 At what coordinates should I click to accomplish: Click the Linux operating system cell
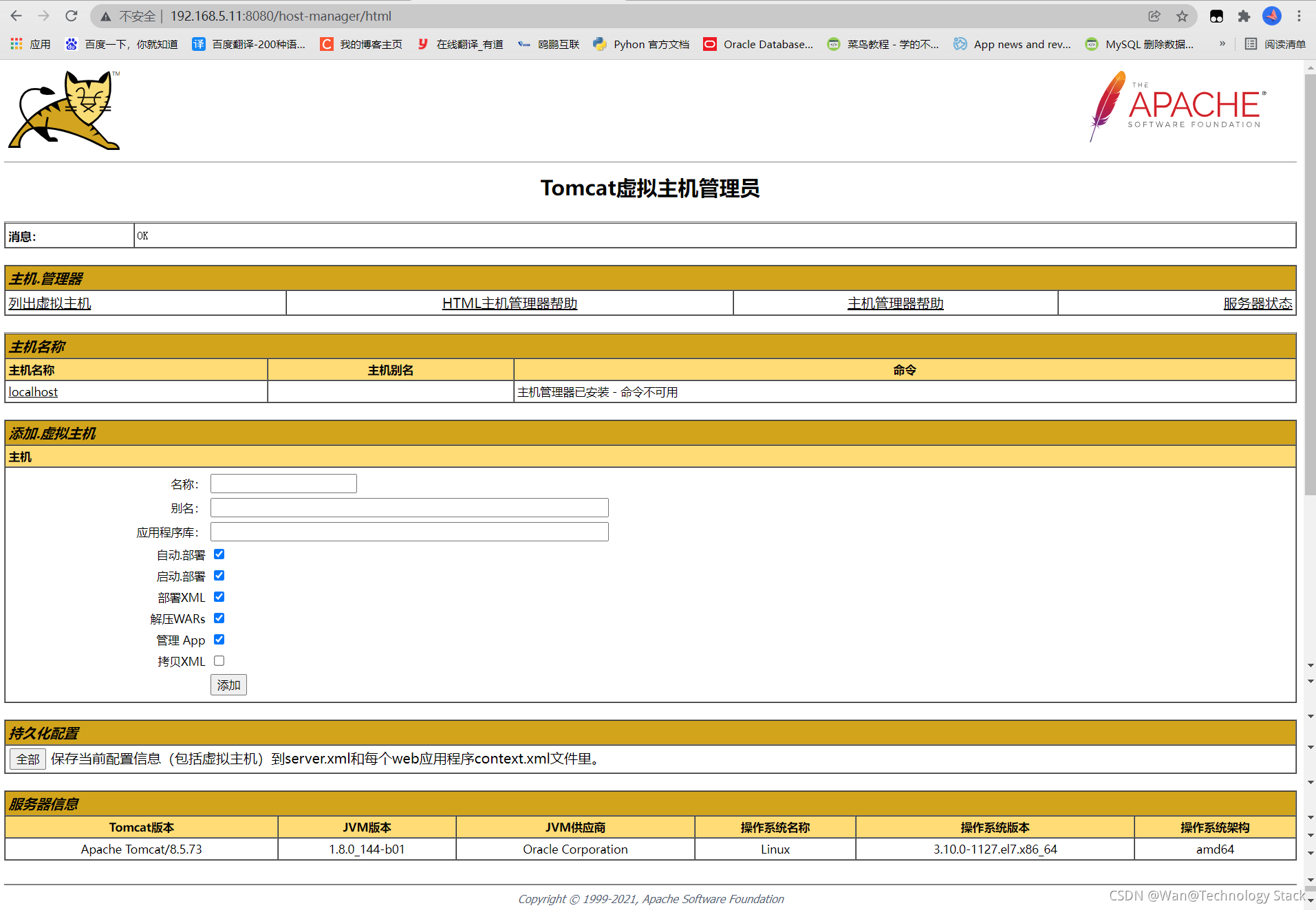(775, 849)
